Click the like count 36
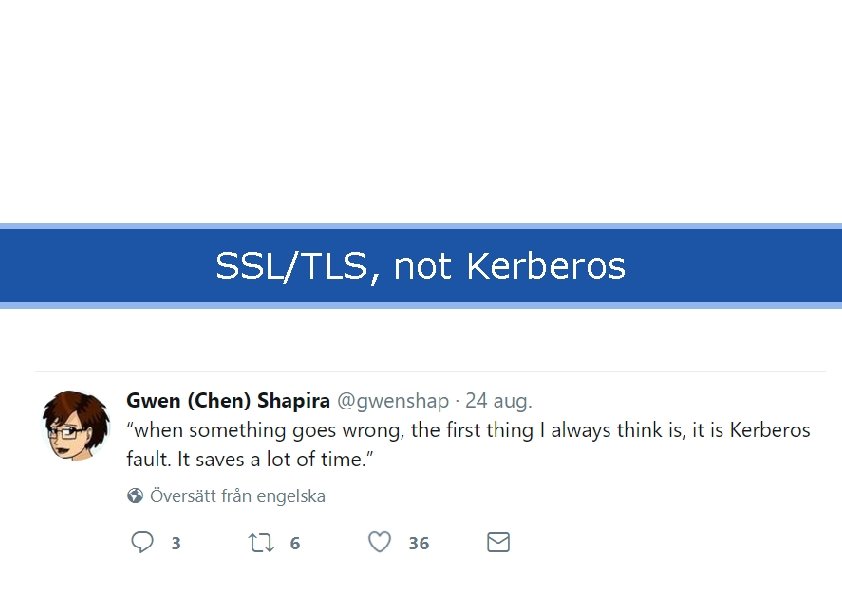Image resolution: width=842 pixels, height=595 pixels. (419, 543)
